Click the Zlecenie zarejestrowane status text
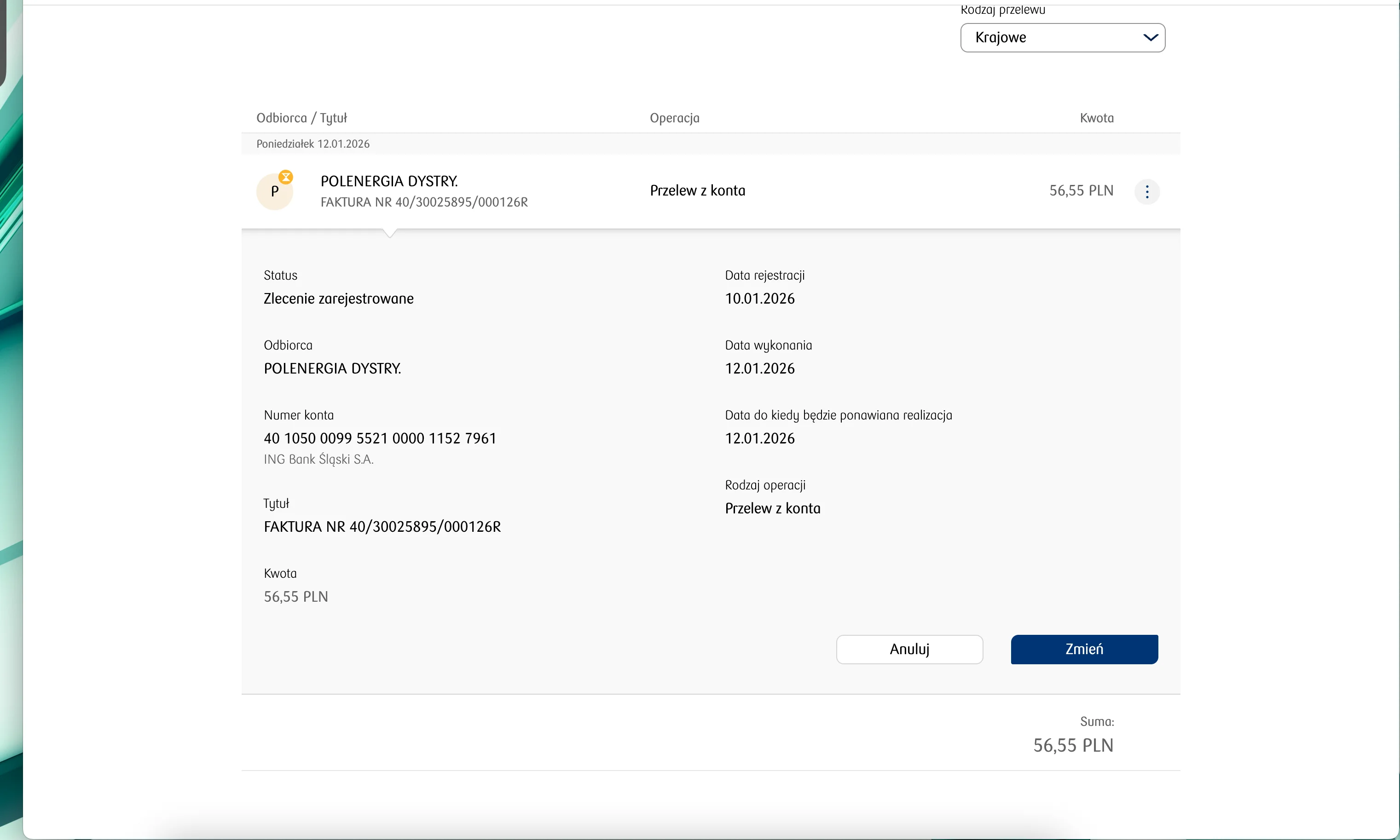1400x840 pixels. pyautogui.click(x=339, y=298)
